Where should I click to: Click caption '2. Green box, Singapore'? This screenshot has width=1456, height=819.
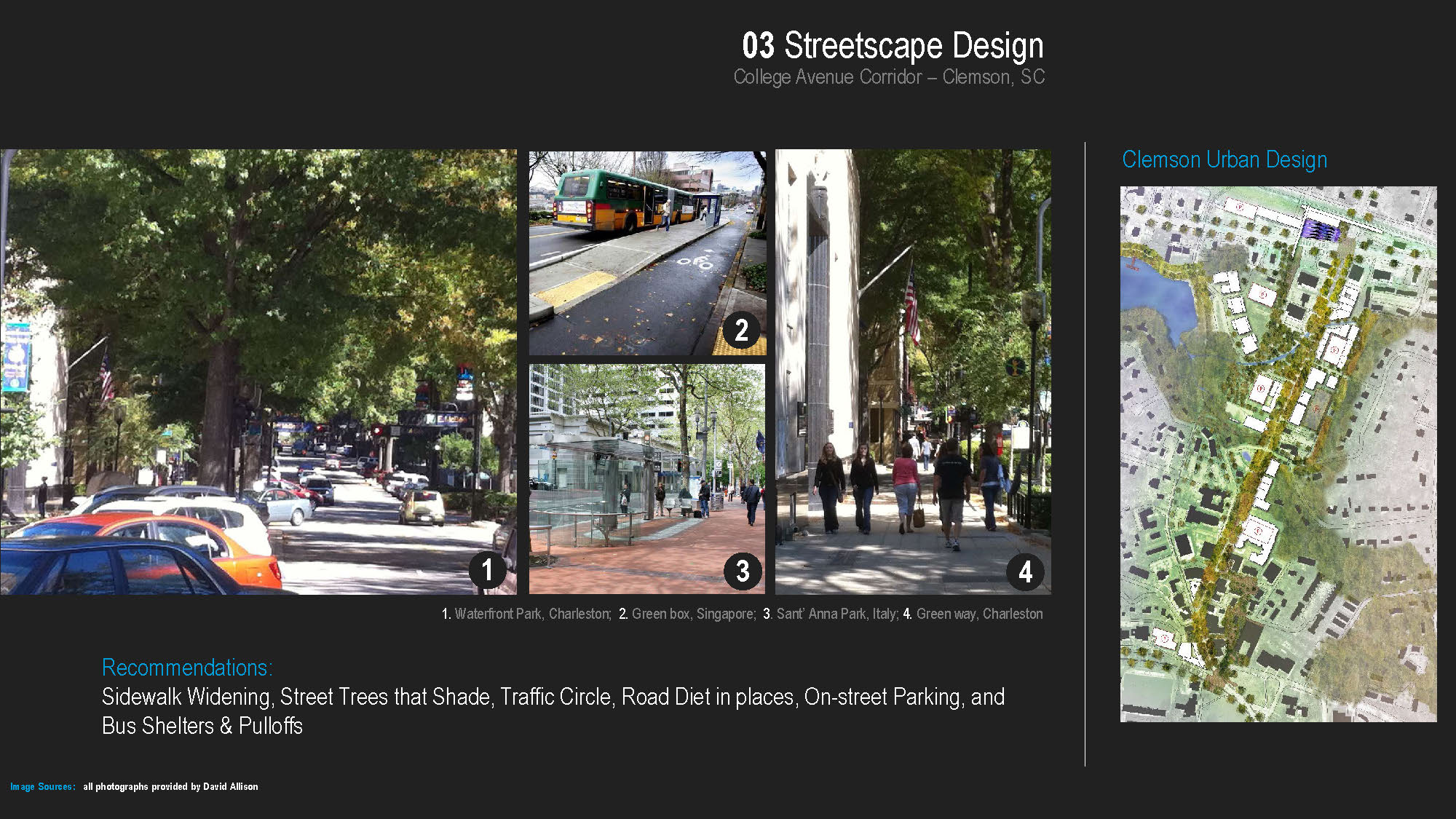coord(687,614)
